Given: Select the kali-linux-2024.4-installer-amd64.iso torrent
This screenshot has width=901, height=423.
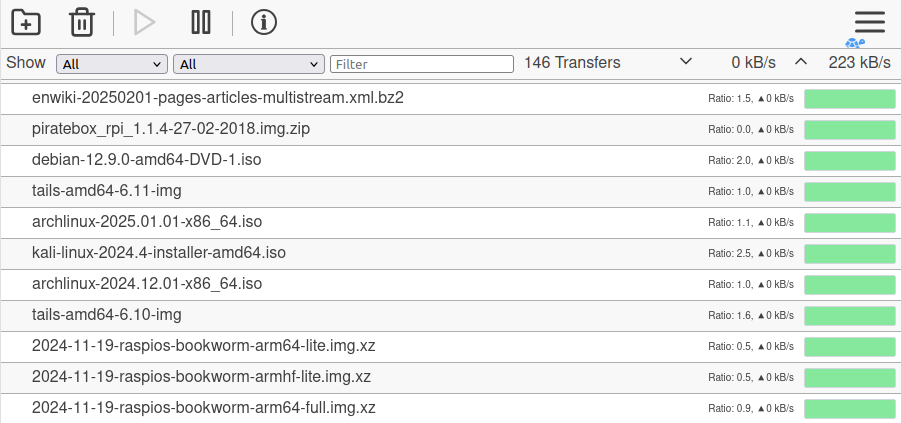Looking at the screenshot, I should (x=159, y=253).
